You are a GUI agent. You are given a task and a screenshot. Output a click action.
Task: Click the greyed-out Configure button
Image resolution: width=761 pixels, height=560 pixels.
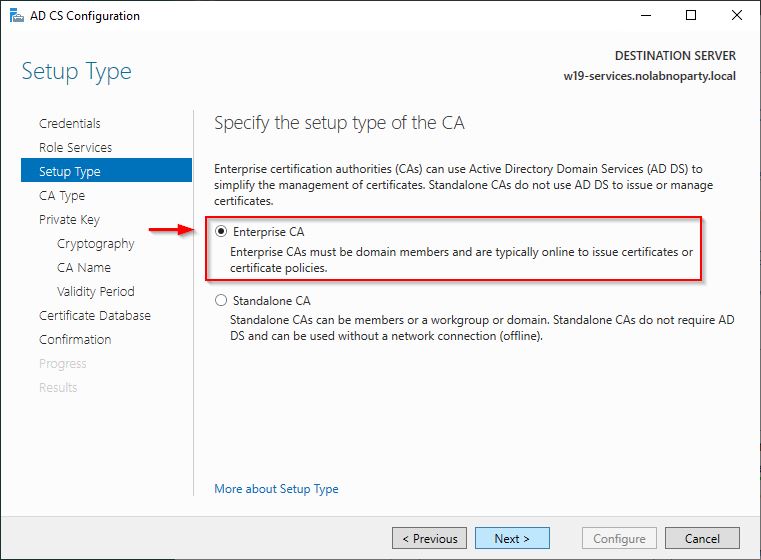click(619, 538)
